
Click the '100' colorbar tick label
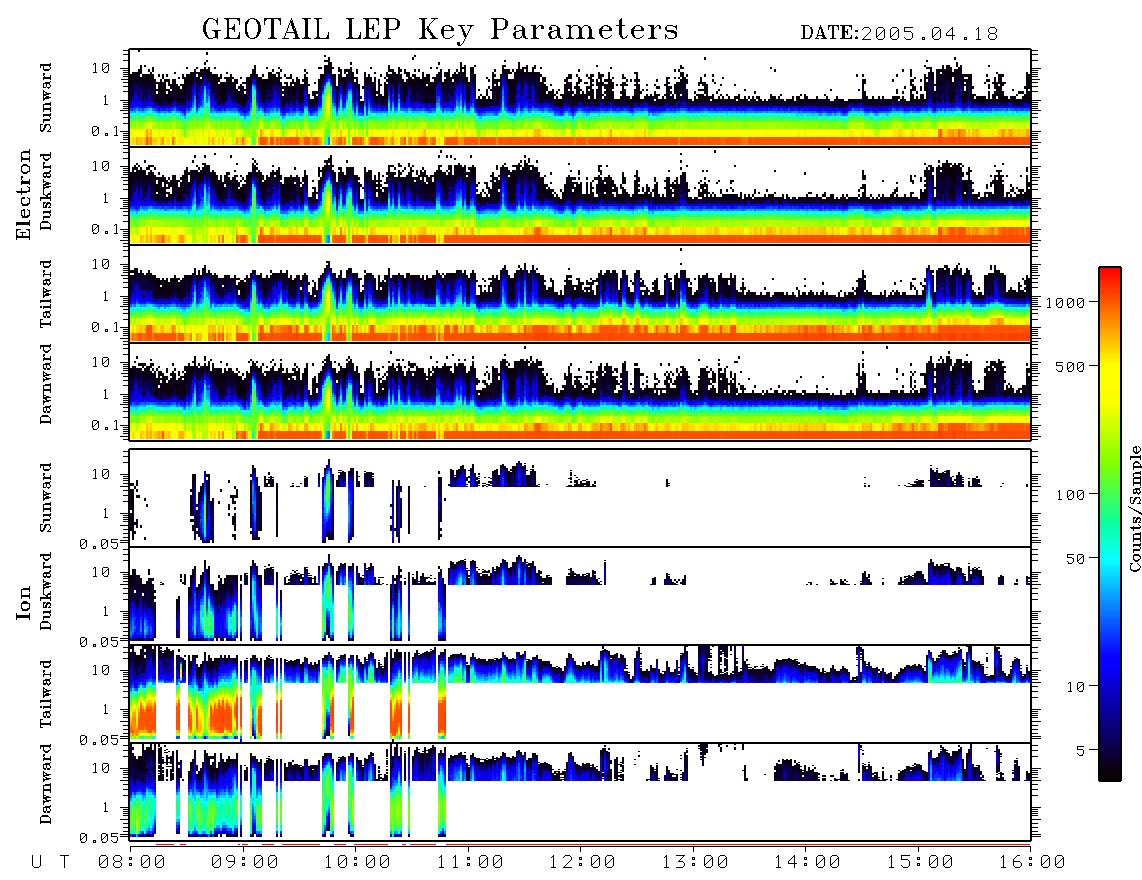coord(1070,495)
